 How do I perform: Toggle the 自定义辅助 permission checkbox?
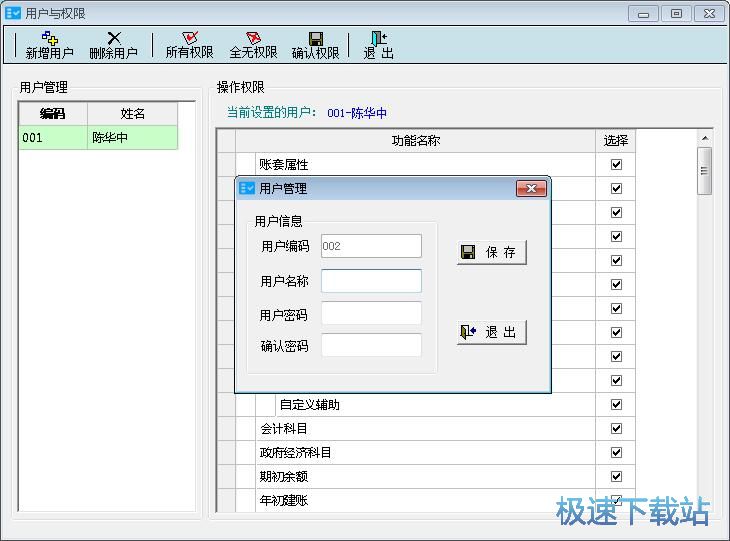(x=616, y=405)
